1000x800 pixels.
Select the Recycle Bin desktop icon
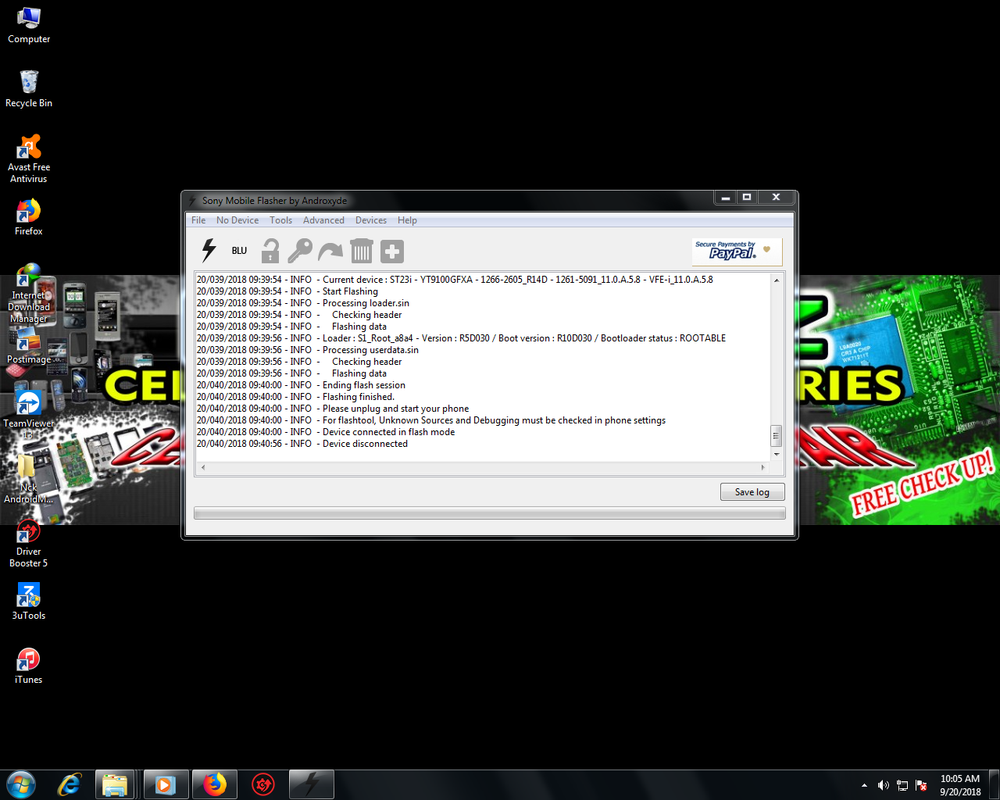tap(29, 89)
